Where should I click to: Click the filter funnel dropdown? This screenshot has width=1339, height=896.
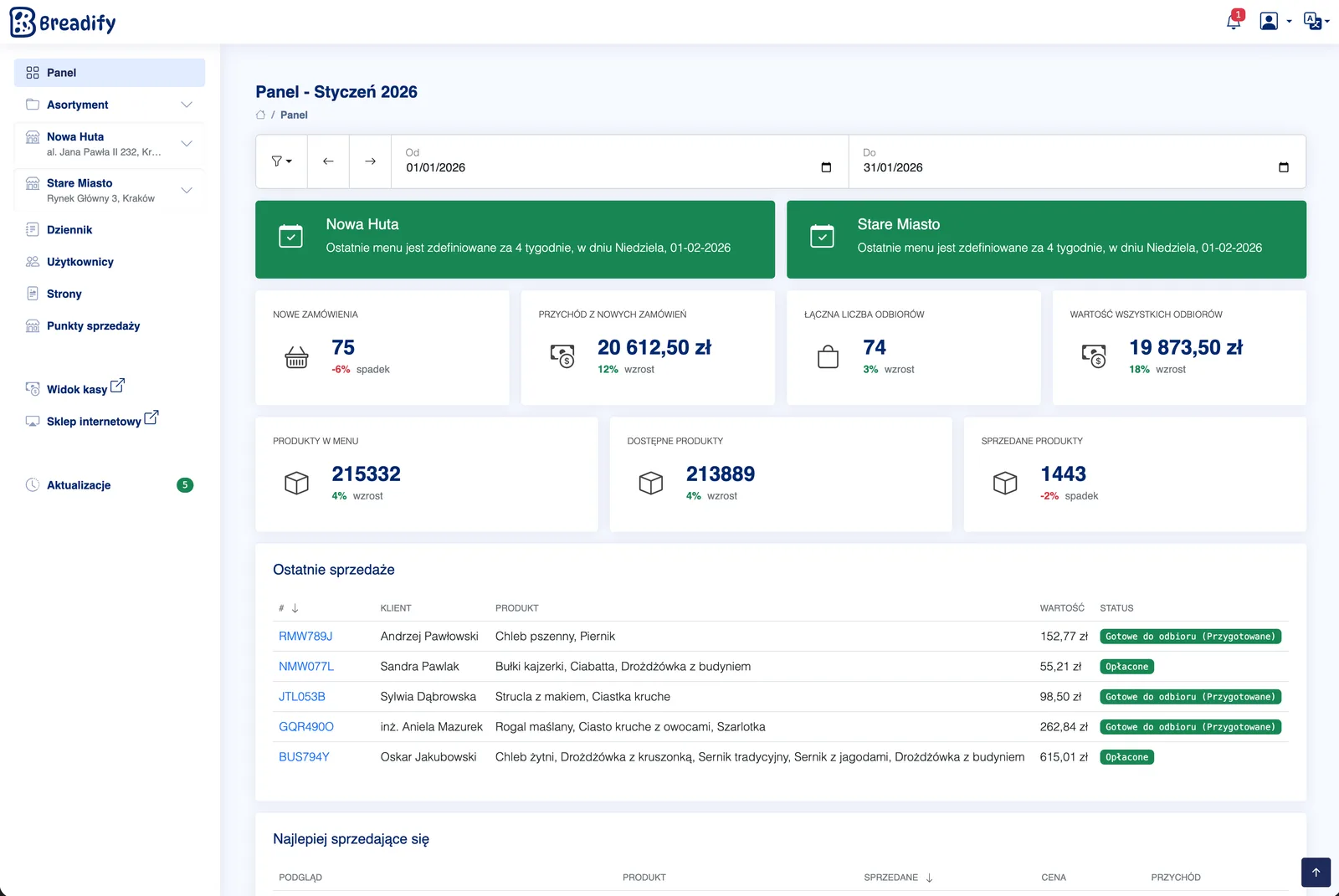click(x=282, y=161)
